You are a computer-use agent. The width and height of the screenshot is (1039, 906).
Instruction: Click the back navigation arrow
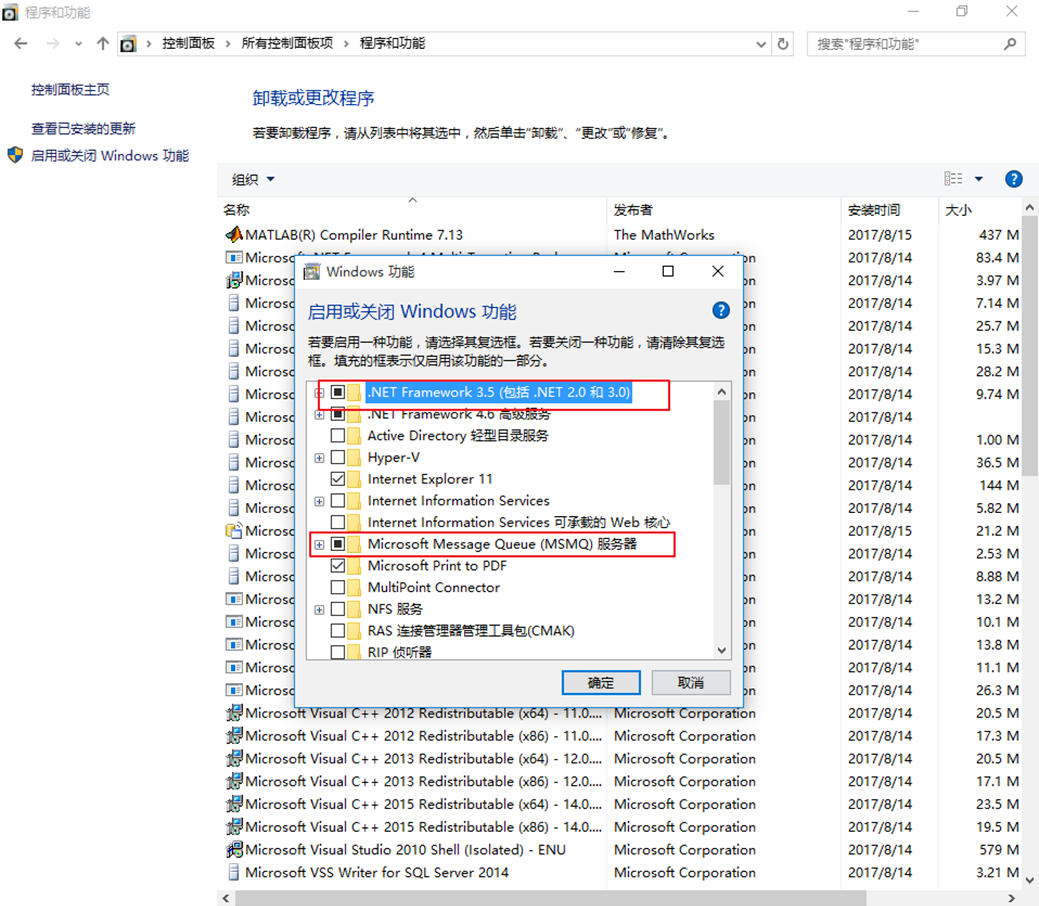21,43
